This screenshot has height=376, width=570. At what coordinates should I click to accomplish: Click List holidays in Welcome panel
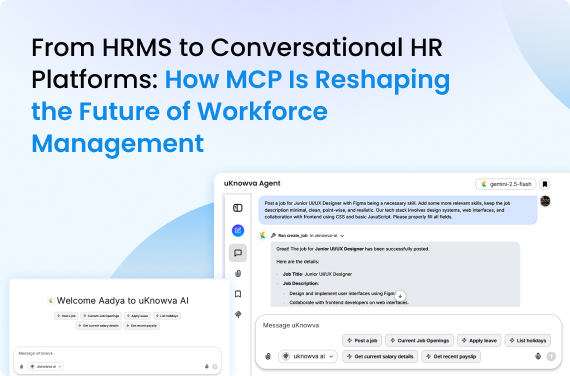pyautogui.click(x=167, y=316)
